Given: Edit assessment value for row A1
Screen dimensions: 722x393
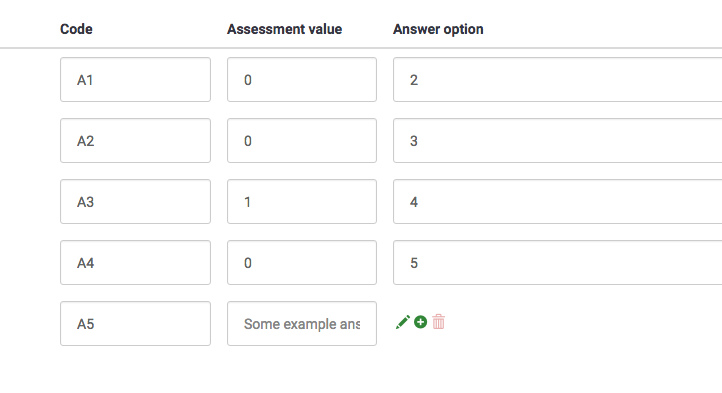Looking at the screenshot, I should [x=302, y=80].
